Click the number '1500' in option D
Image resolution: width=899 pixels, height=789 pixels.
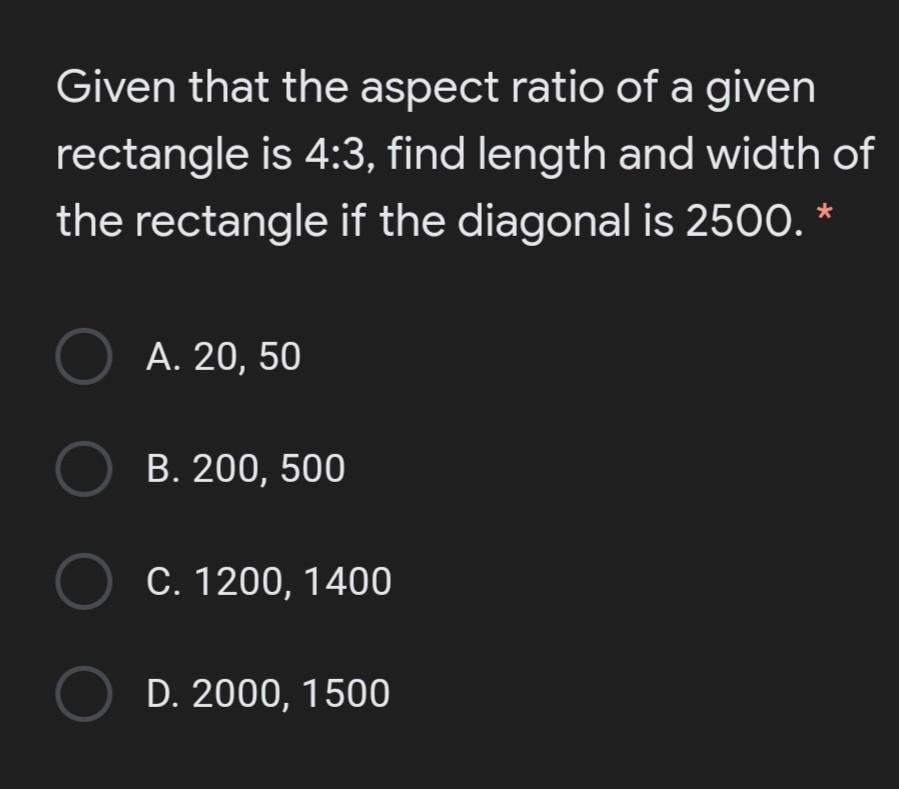343,694
